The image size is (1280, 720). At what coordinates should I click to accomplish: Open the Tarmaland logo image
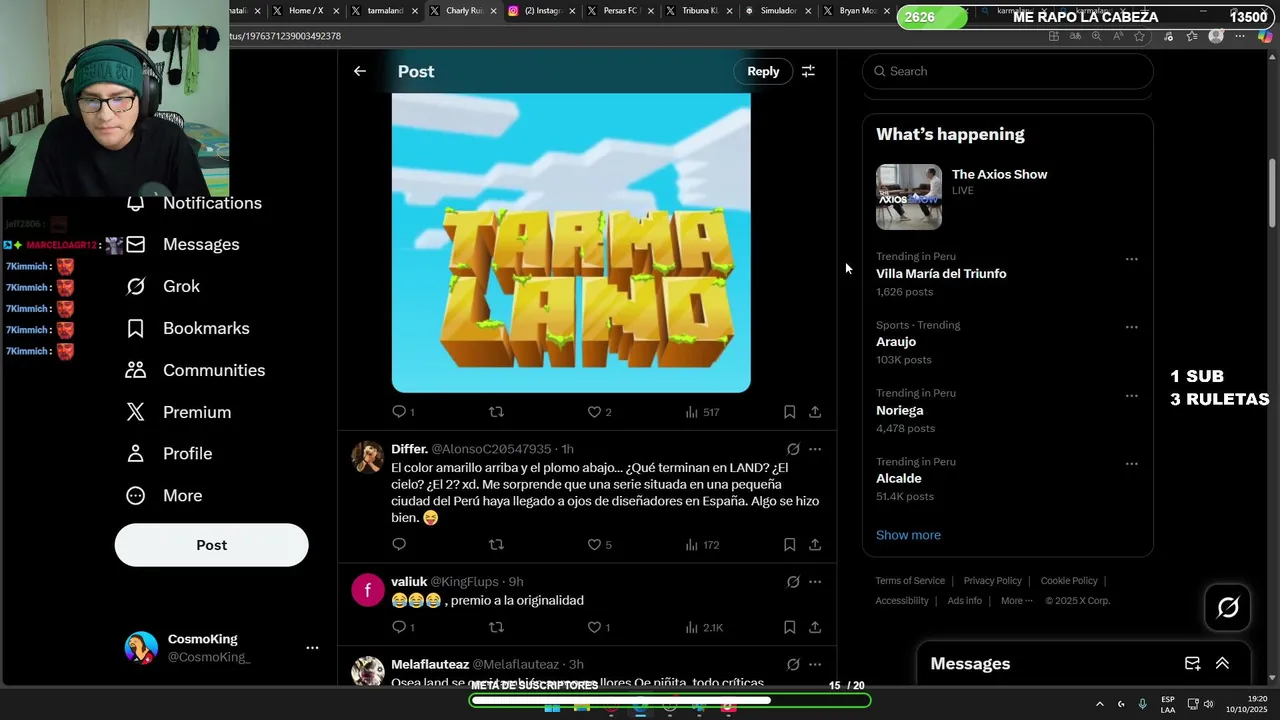tap(571, 243)
